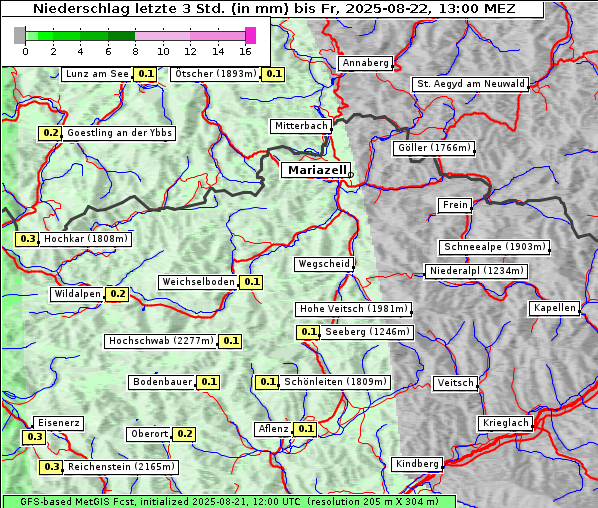The height and width of the screenshot is (508, 598).
Task: Click the Kindberg label
Action: coord(417,464)
